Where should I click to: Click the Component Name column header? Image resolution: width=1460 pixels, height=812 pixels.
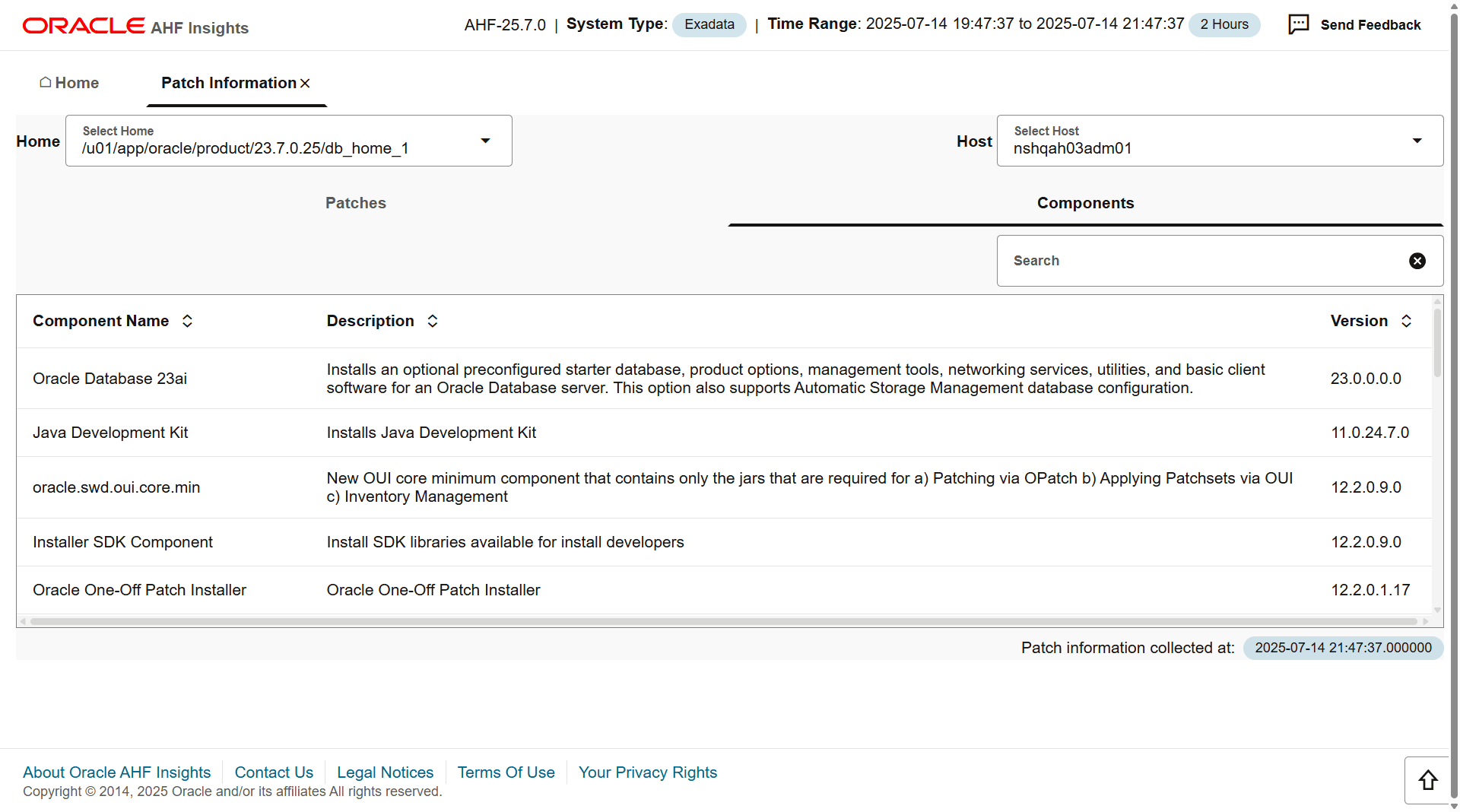[100, 321]
